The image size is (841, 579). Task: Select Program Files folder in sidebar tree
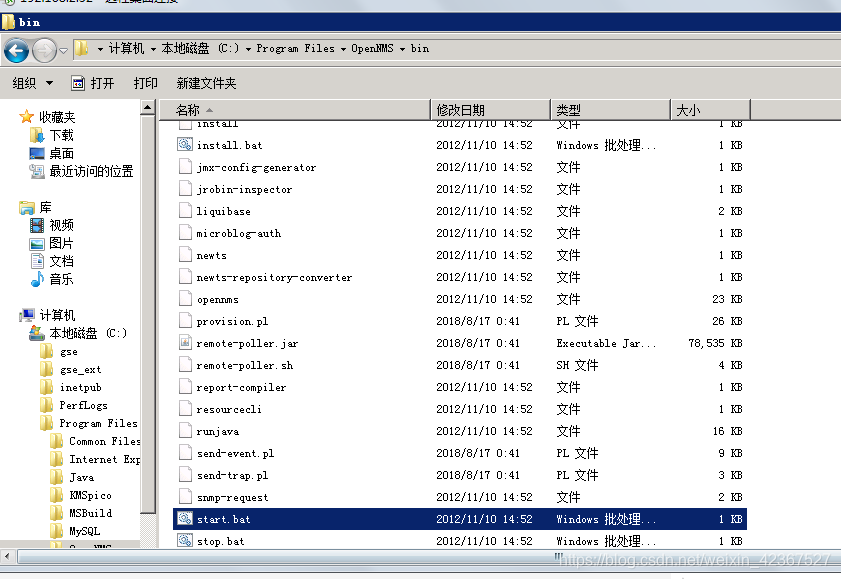pyautogui.click(x=89, y=423)
